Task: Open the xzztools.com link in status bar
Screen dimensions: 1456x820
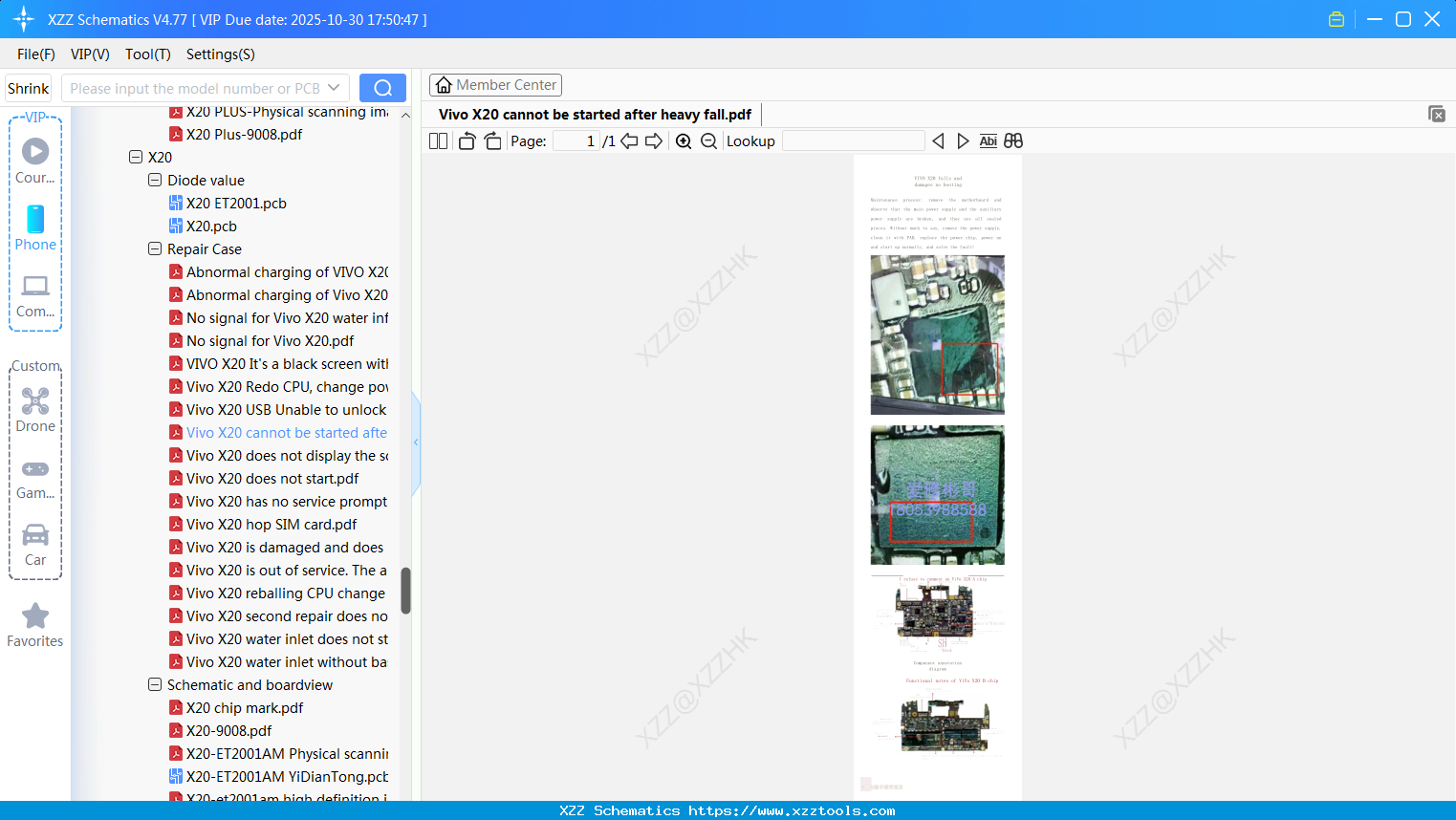Action: click(x=792, y=810)
